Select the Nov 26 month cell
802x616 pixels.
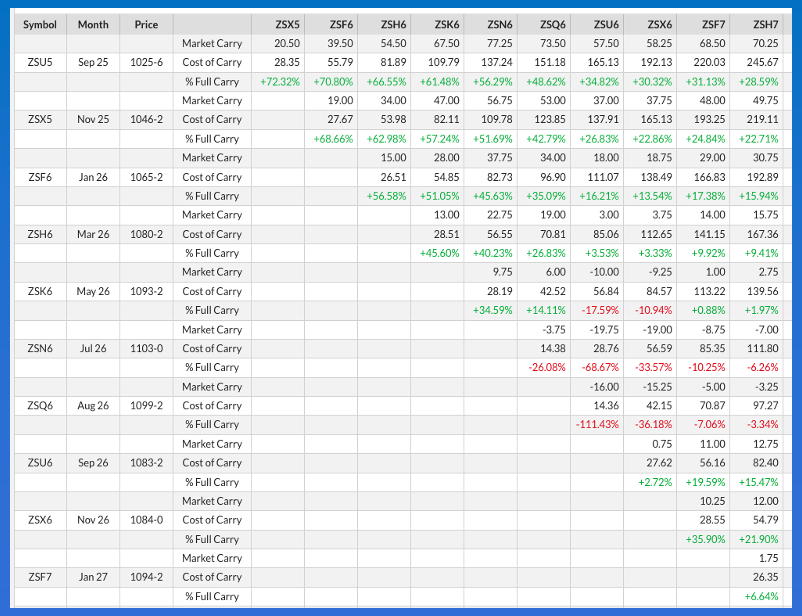point(93,520)
